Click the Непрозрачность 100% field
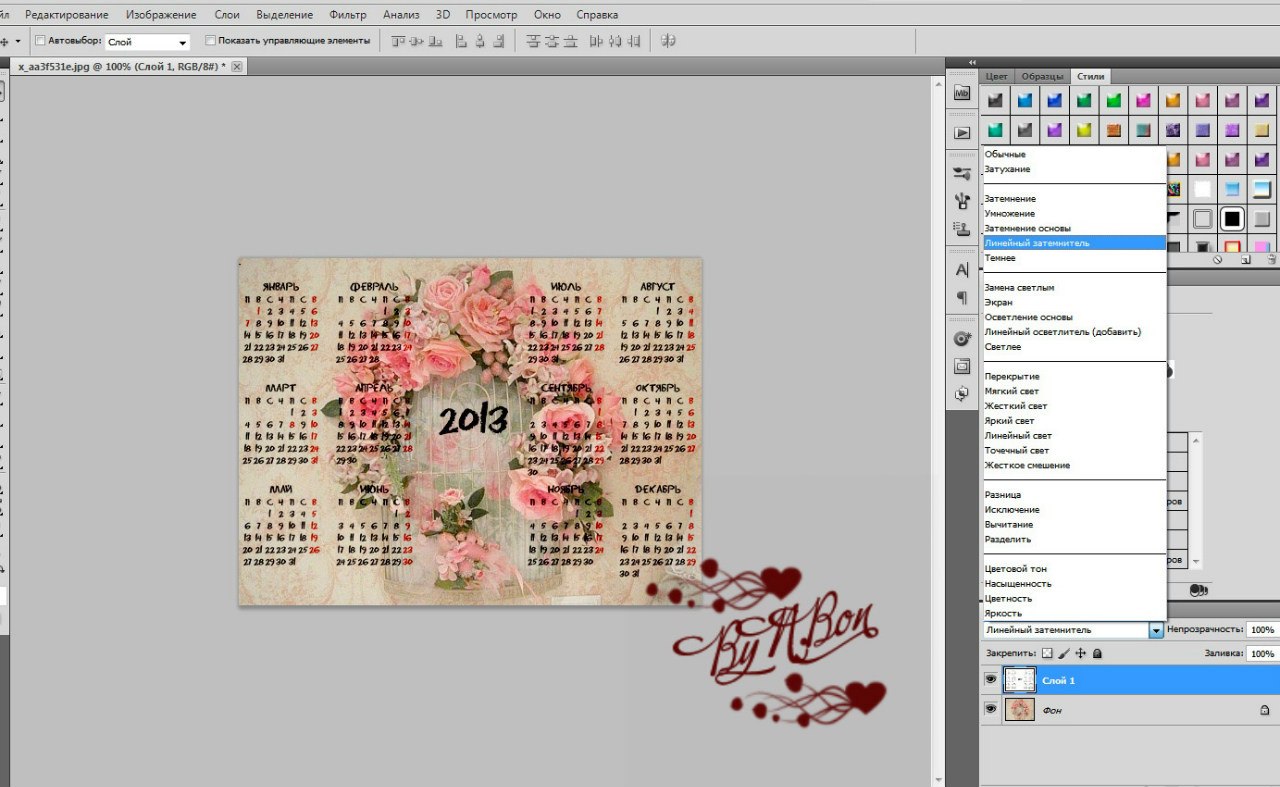The image size is (1280, 787). (x=1262, y=630)
